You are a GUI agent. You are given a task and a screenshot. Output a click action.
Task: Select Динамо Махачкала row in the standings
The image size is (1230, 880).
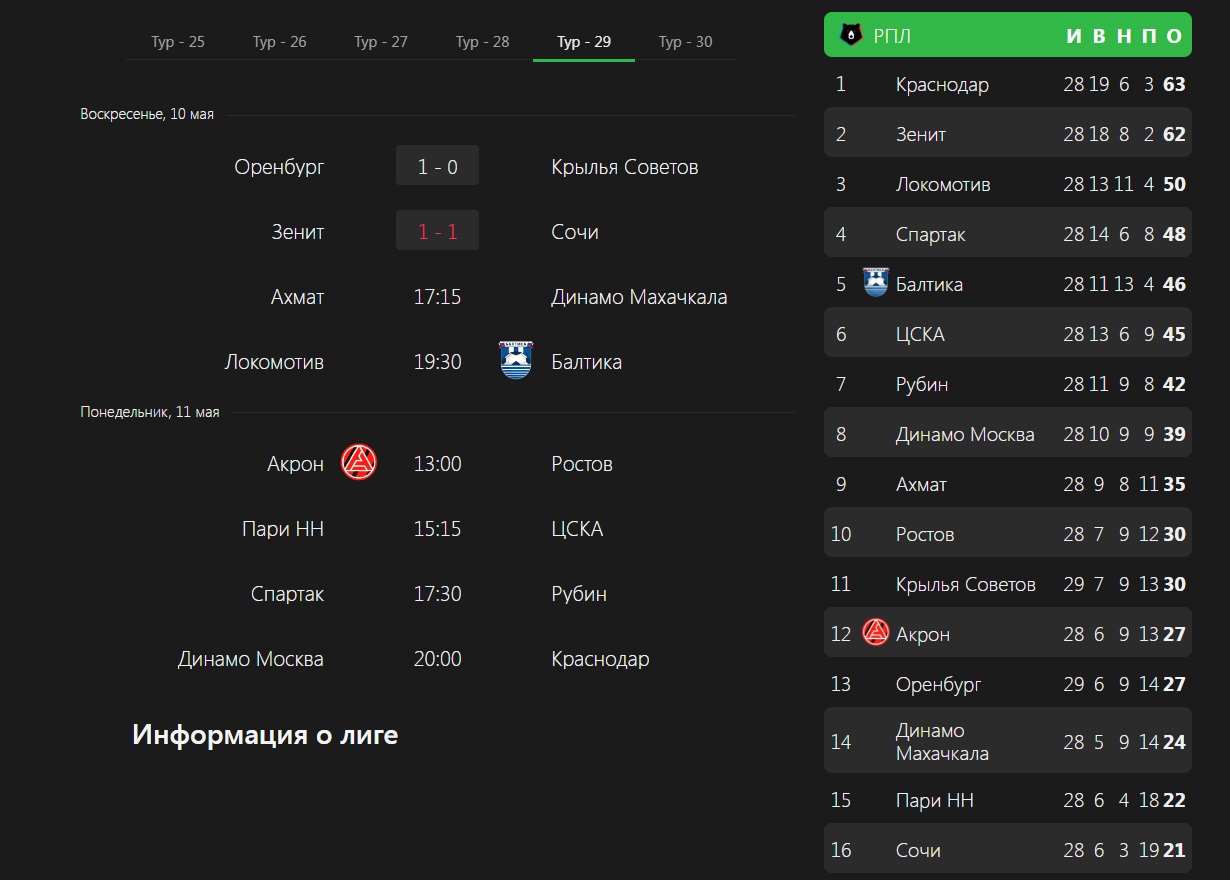[1008, 741]
